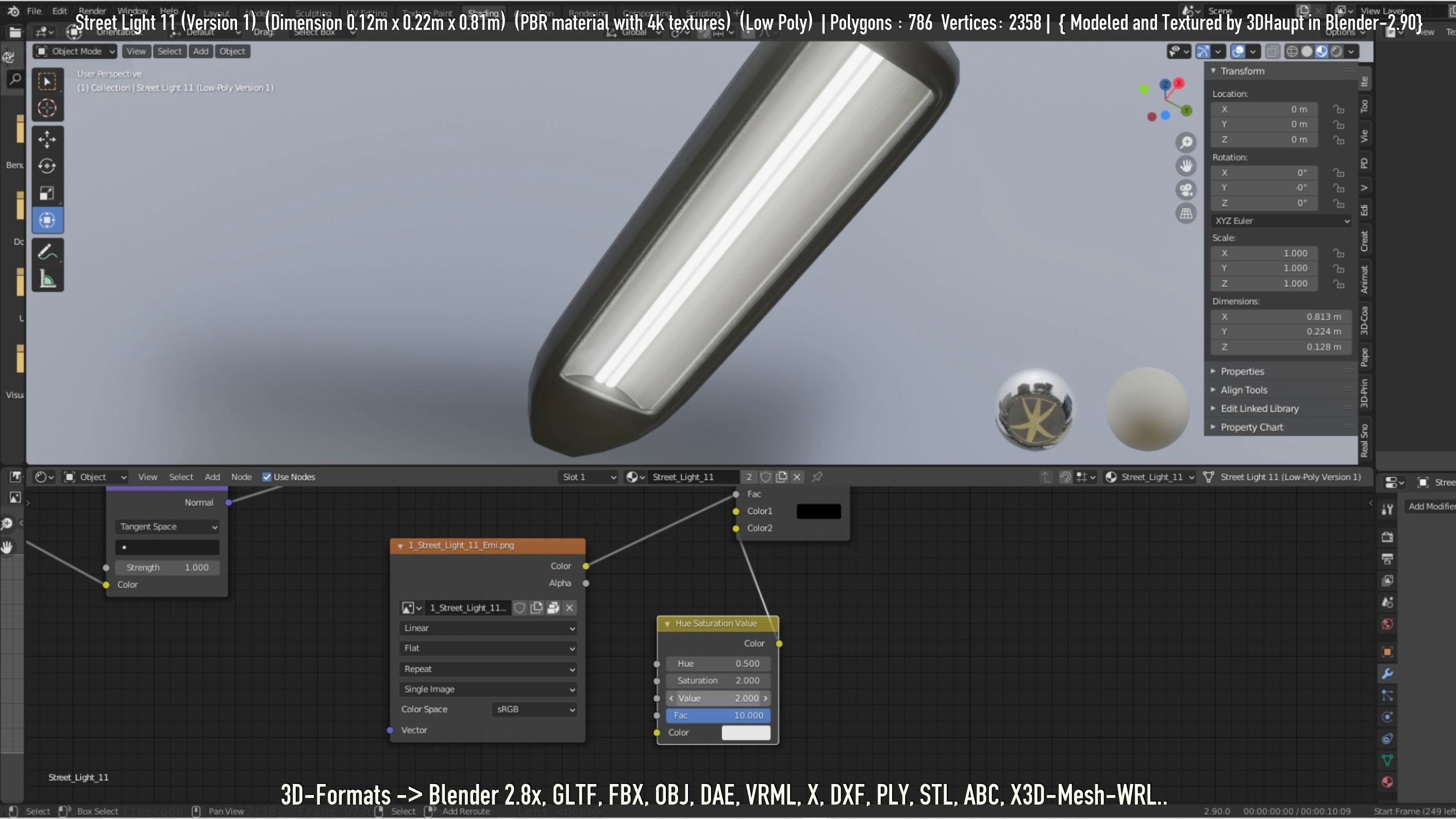
Task: Switch to material preview shading
Action: 1321,52
